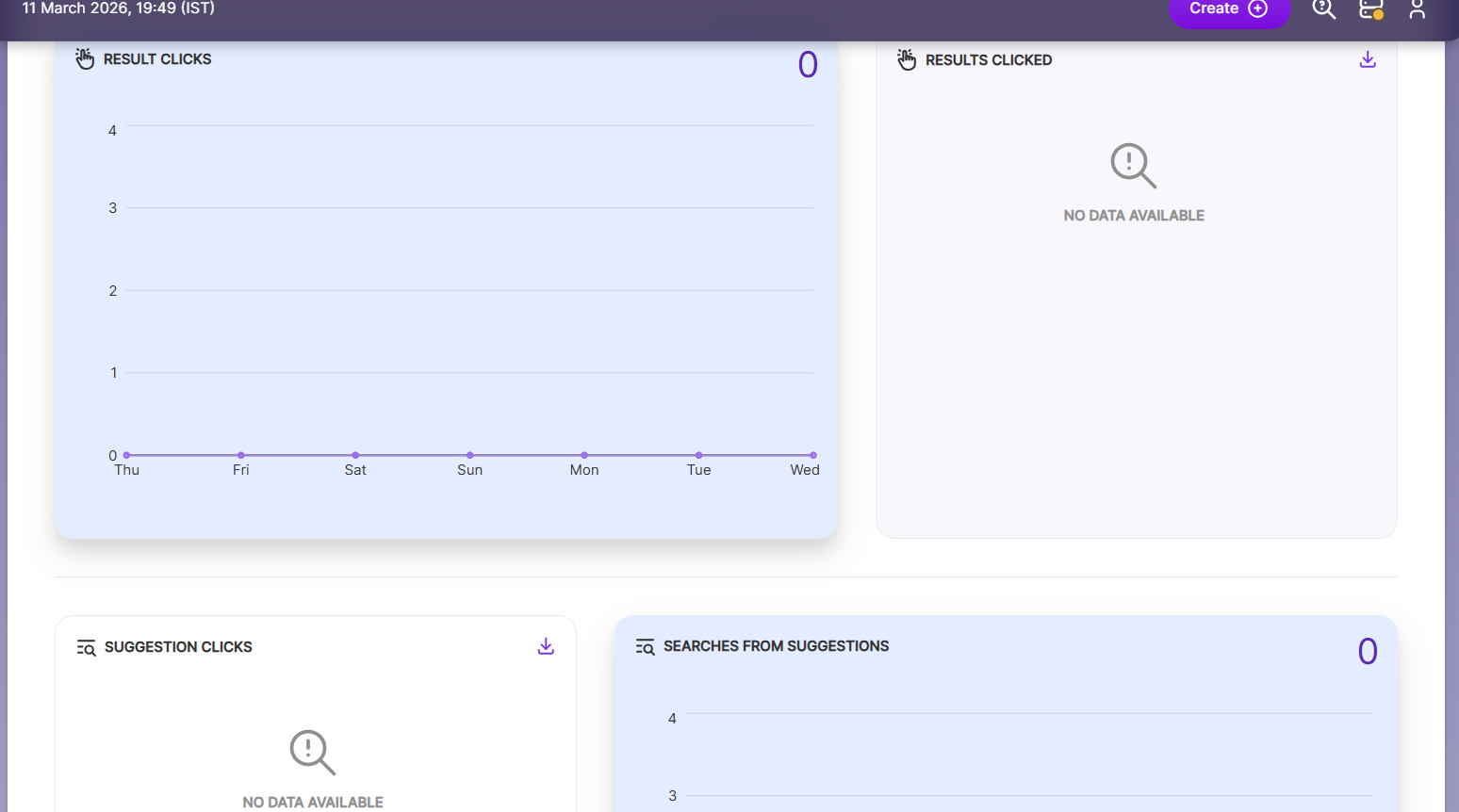Click the Suggestion Clicks list-search icon
1459x812 pixels.
coord(87,647)
